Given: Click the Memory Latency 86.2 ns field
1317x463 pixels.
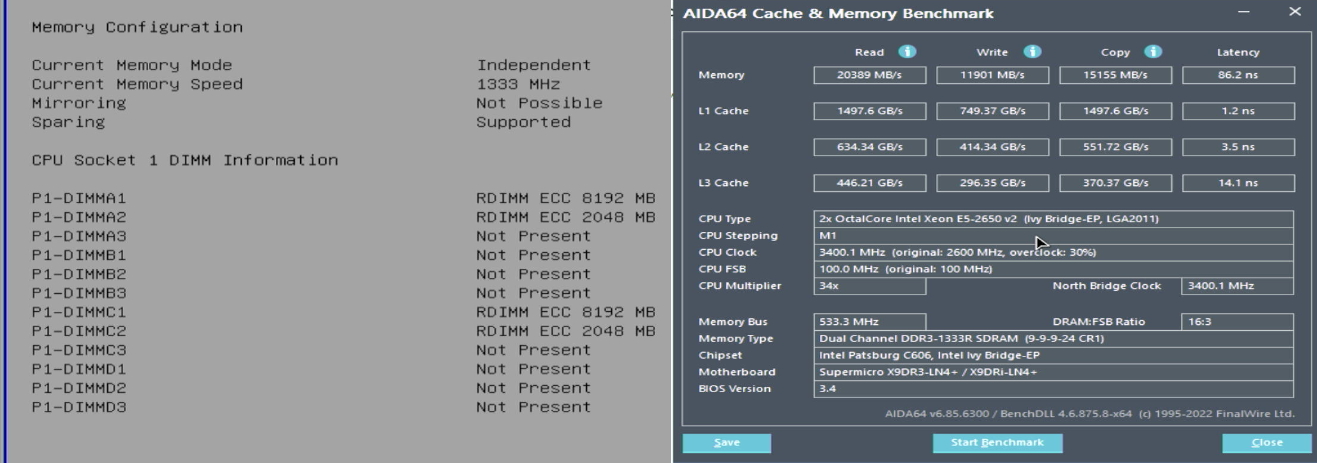Looking at the screenshot, I should coord(1238,75).
